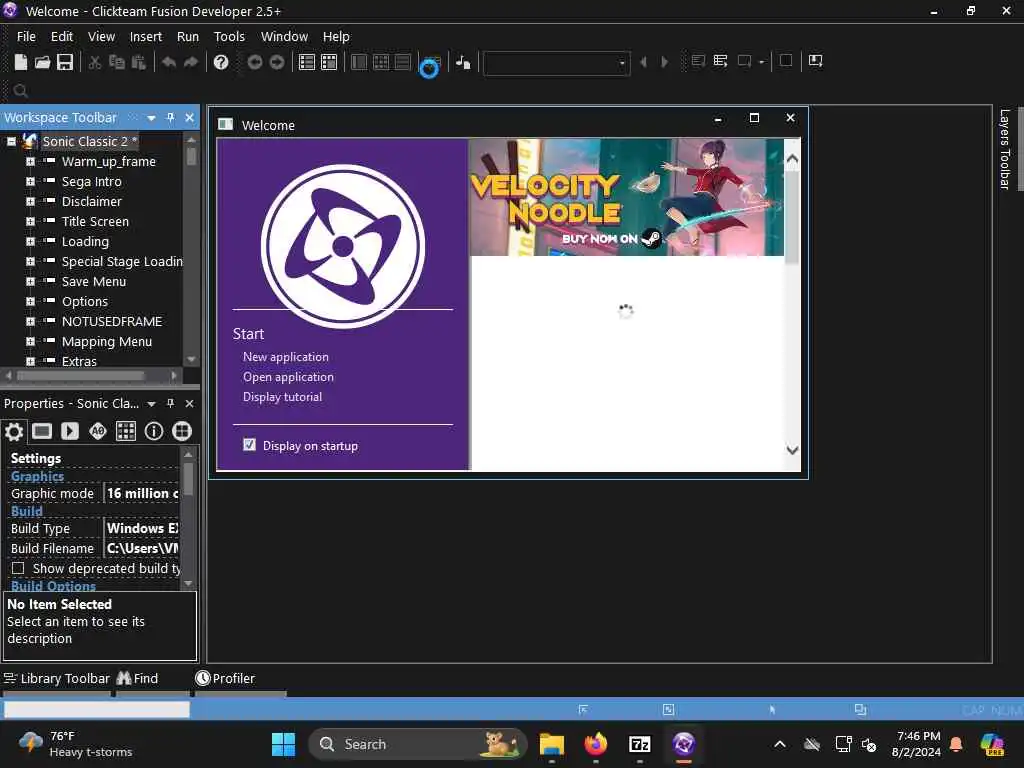
Task: Click the Copy toolbar icon
Action: tap(117, 62)
